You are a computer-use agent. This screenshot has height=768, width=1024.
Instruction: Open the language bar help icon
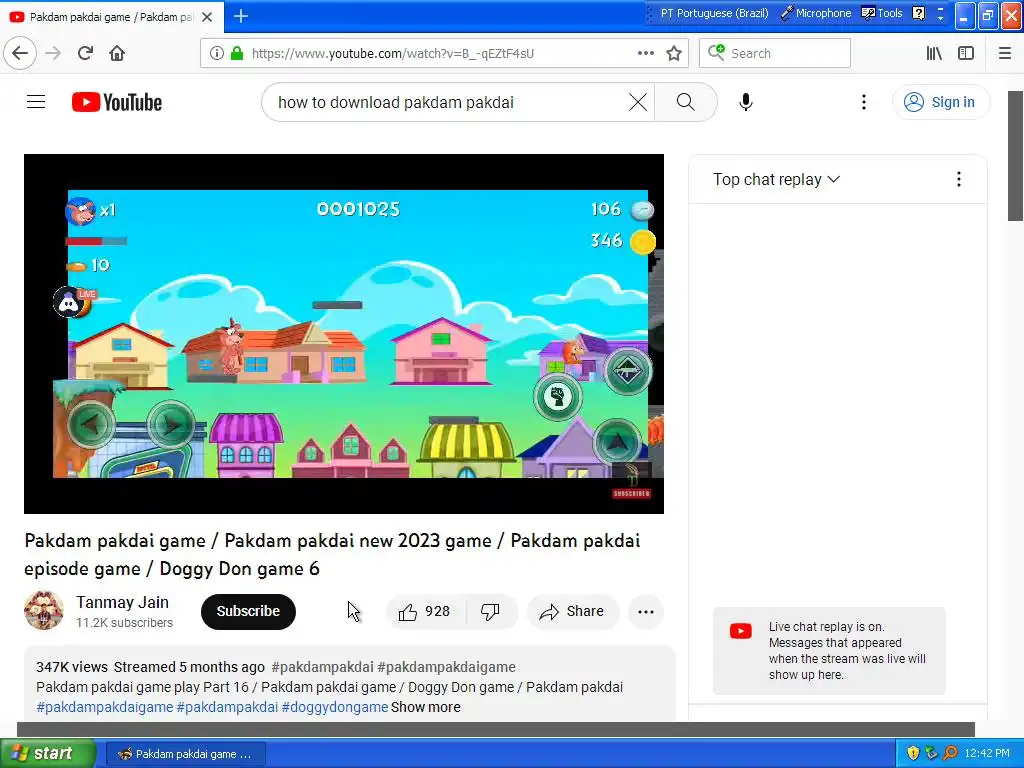click(x=918, y=13)
